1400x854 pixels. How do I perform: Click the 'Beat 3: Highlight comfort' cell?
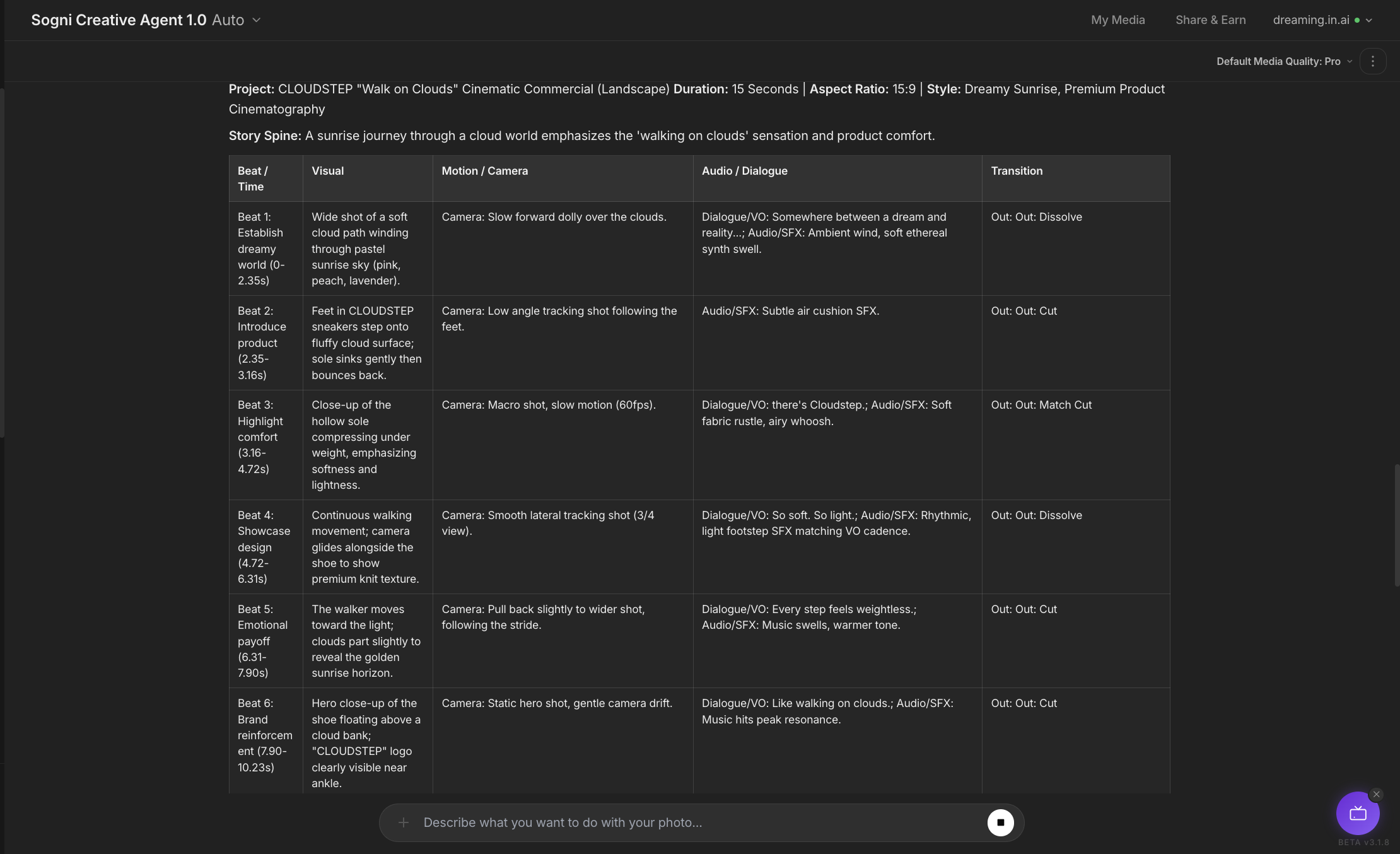coord(265,445)
